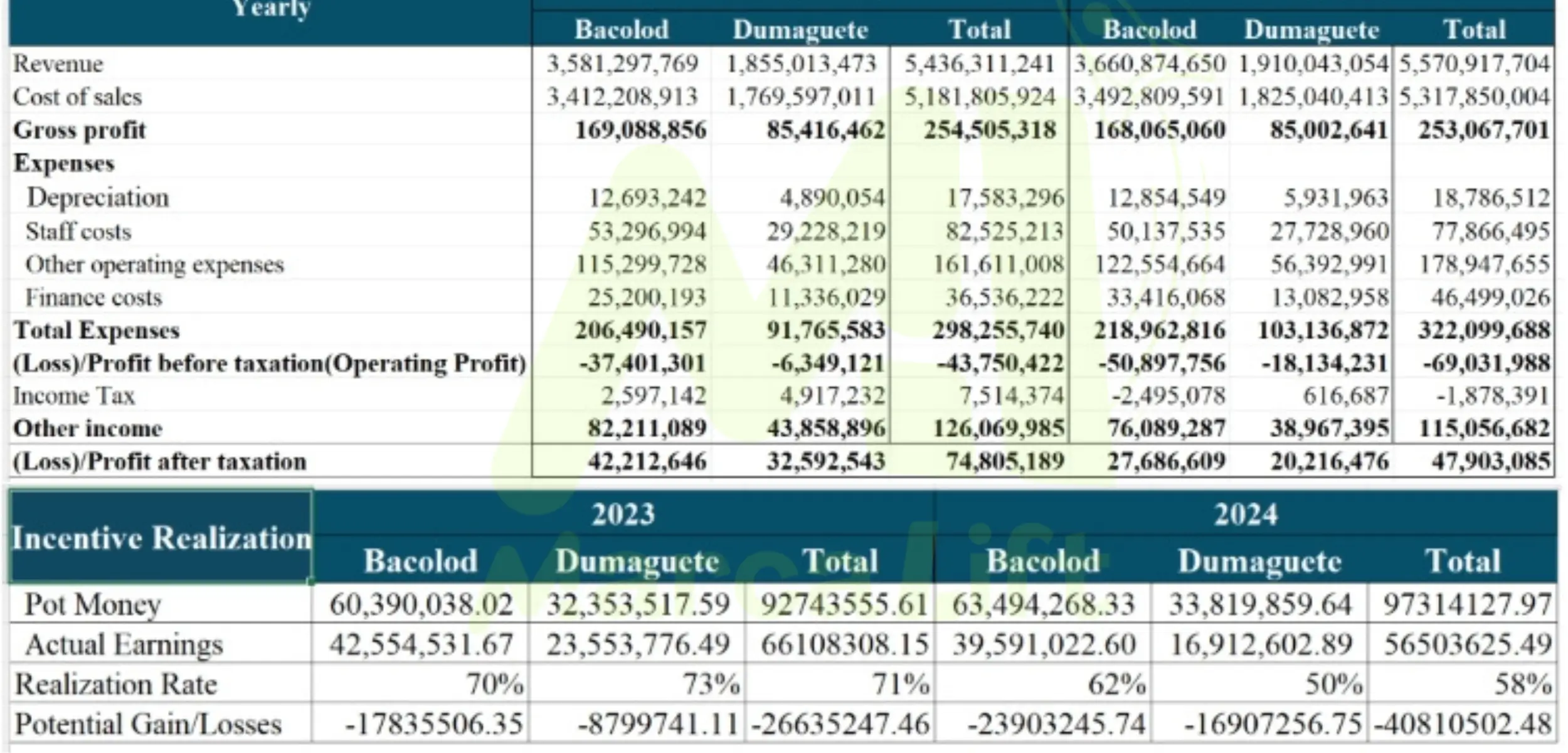The width and height of the screenshot is (1568, 753).
Task: Click the 2024 column header
Action: click(x=1245, y=515)
